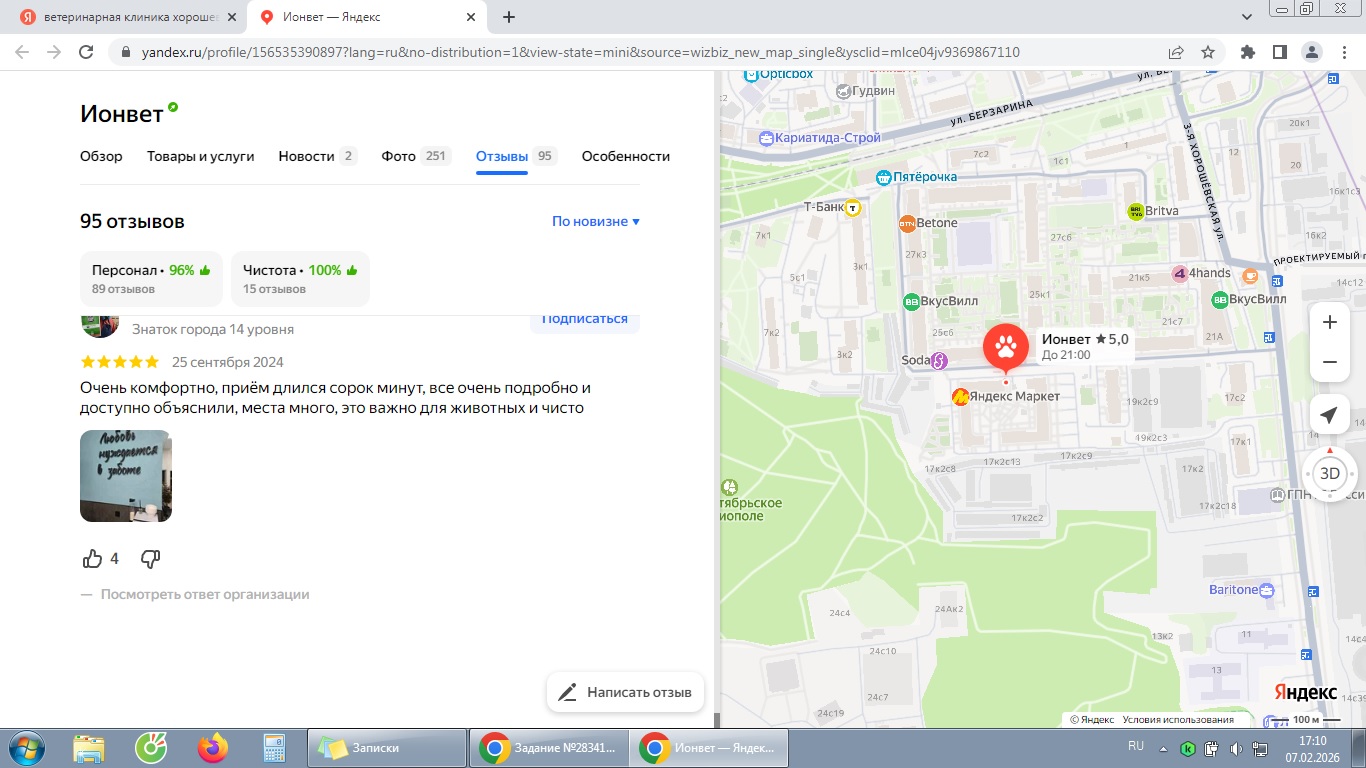Open the browser extensions puzzle menu

coord(1247,52)
